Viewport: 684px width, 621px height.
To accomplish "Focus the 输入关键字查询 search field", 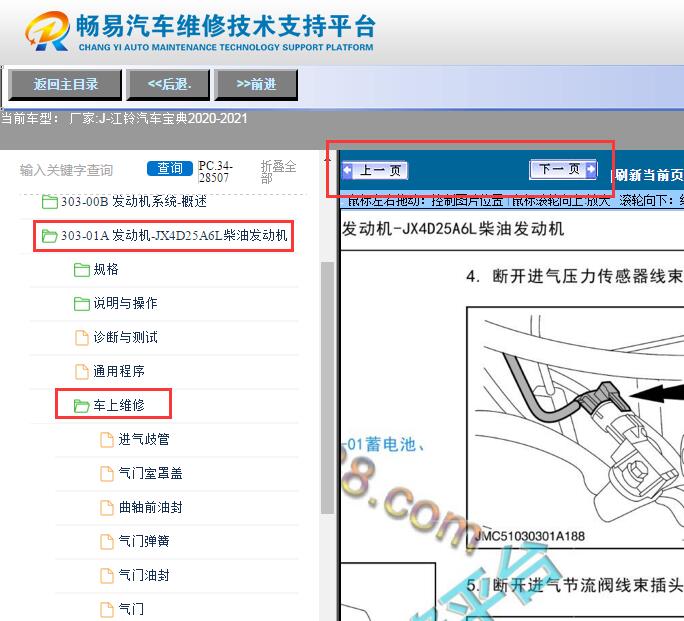I will (x=66, y=170).
